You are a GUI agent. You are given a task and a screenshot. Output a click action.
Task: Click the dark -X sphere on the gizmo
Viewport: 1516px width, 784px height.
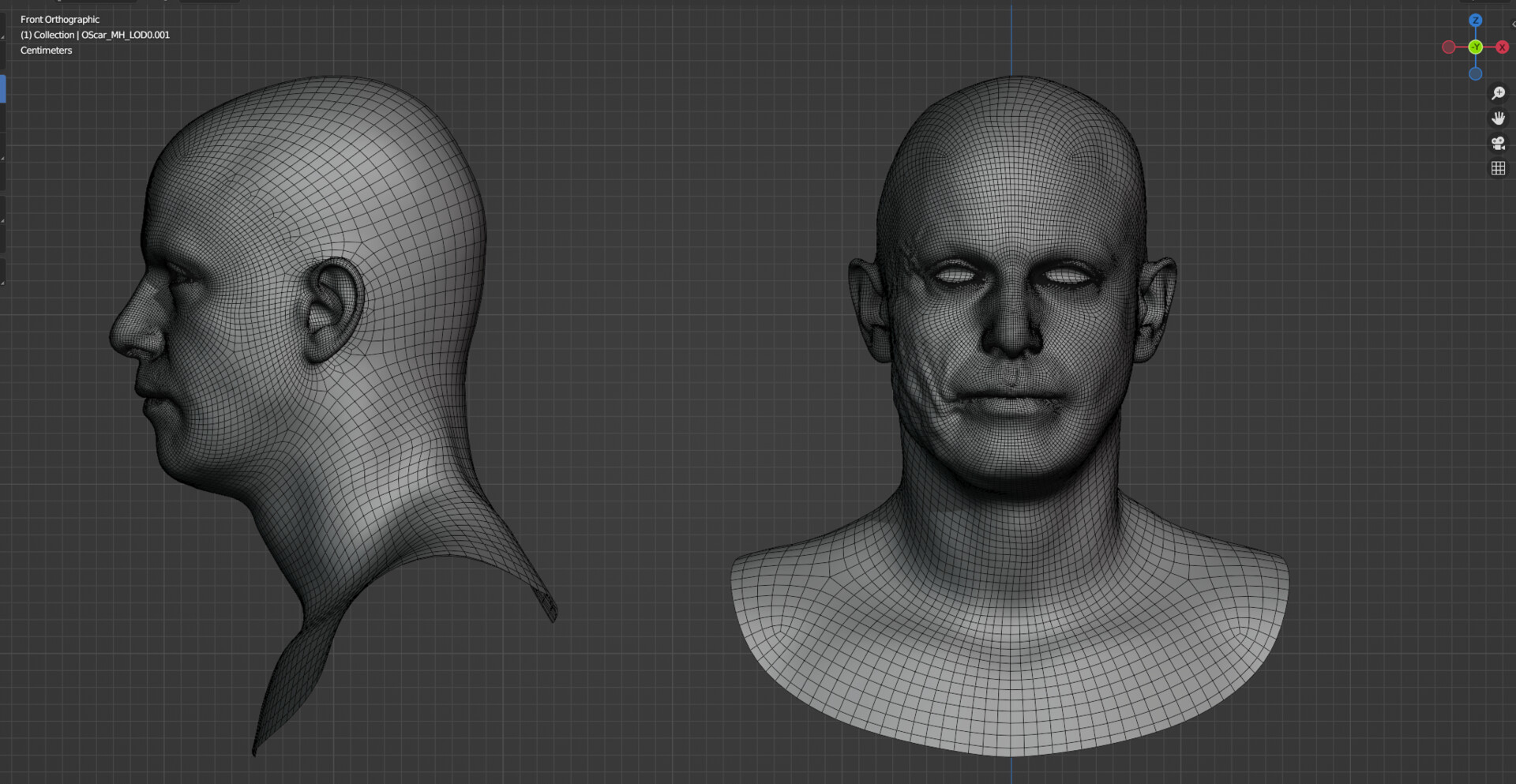(x=1449, y=47)
